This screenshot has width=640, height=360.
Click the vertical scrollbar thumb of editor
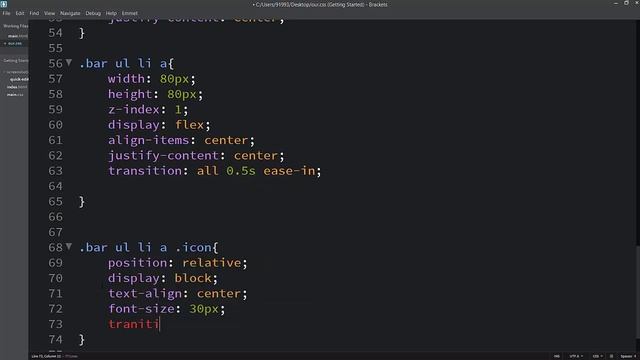(638, 292)
